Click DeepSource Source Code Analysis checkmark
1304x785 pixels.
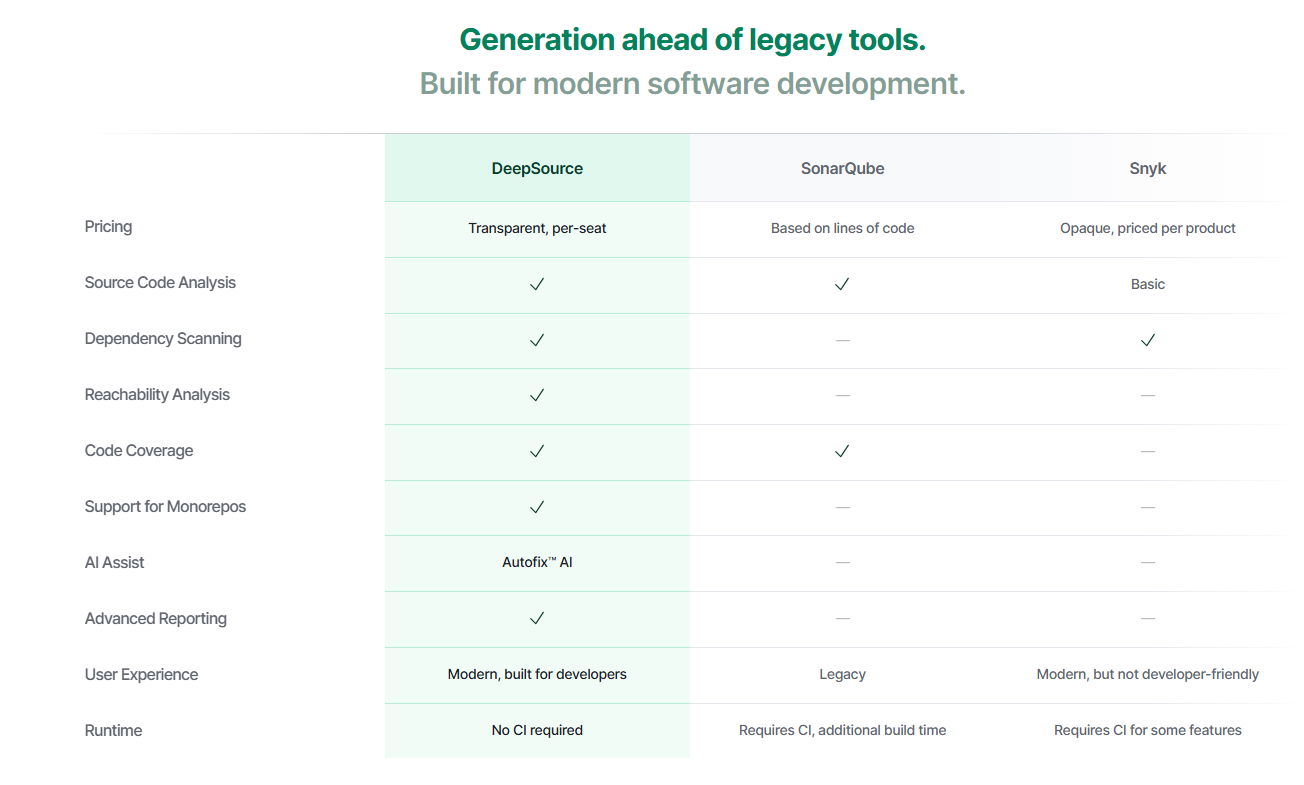pyautogui.click(x=537, y=284)
